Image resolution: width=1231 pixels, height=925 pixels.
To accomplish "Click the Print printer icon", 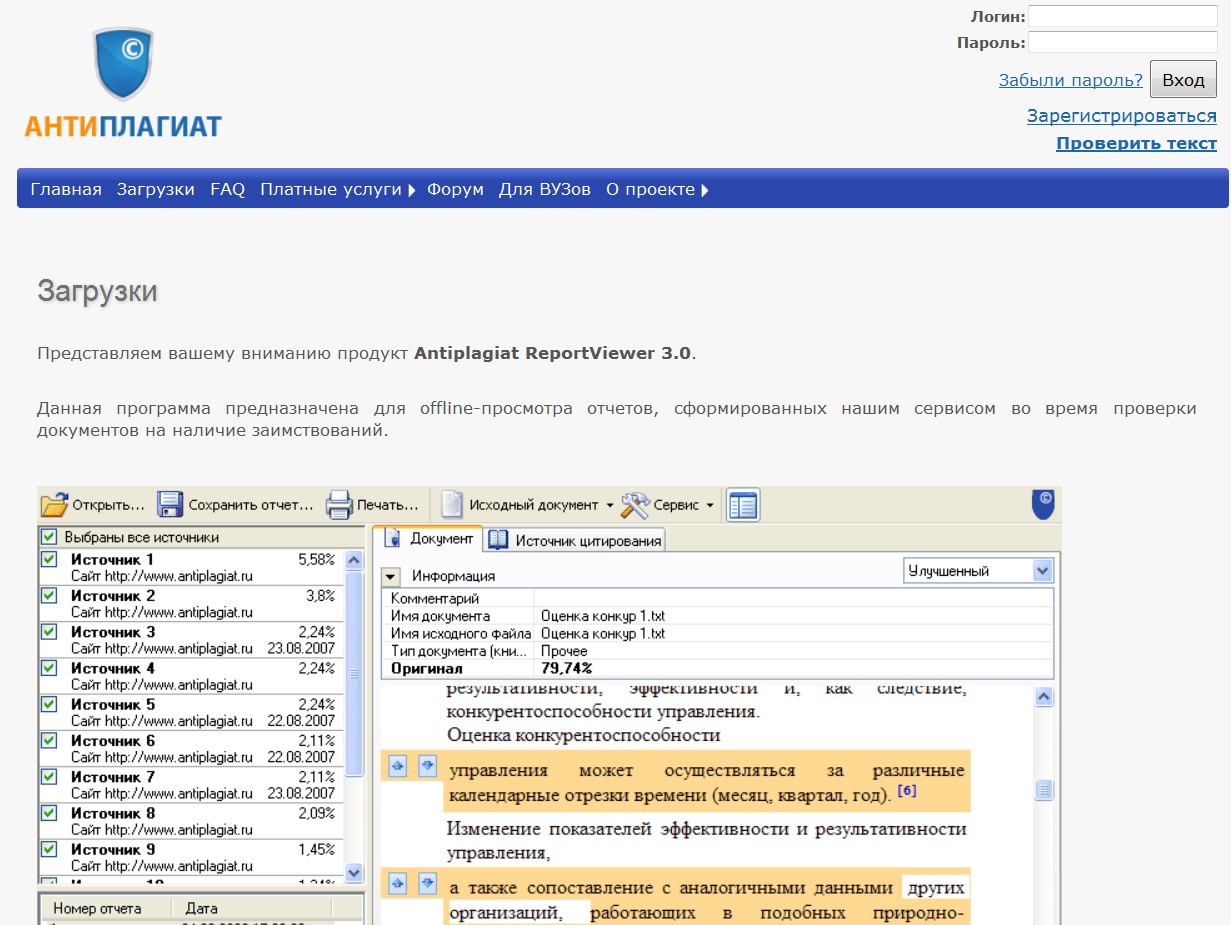I will coord(340,505).
